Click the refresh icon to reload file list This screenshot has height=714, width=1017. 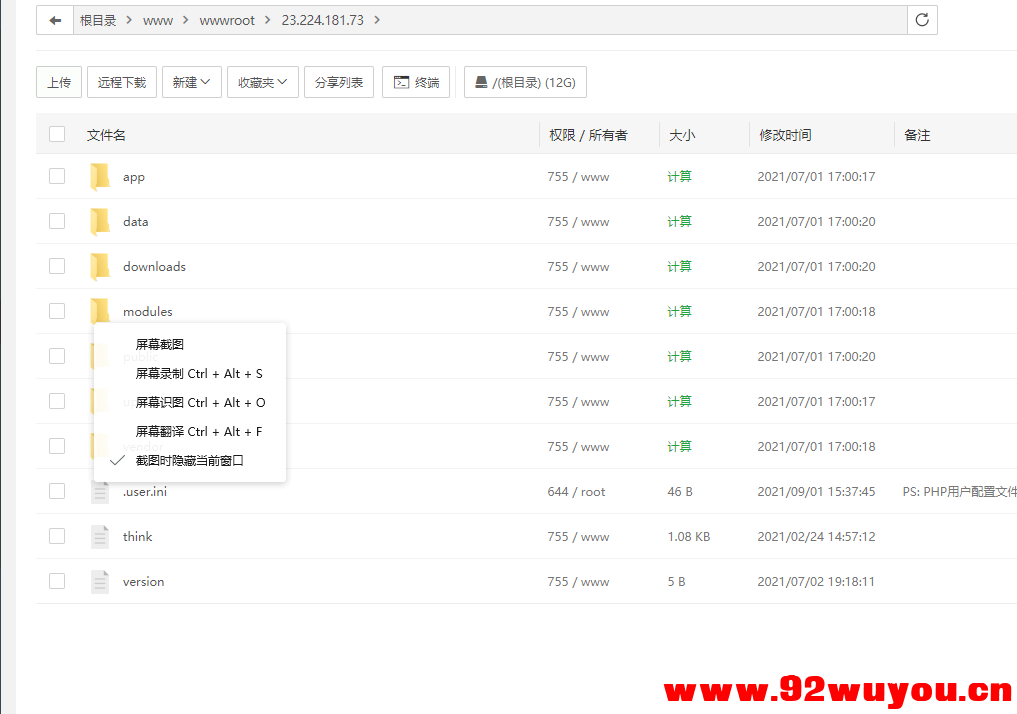click(x=922, y=19)
